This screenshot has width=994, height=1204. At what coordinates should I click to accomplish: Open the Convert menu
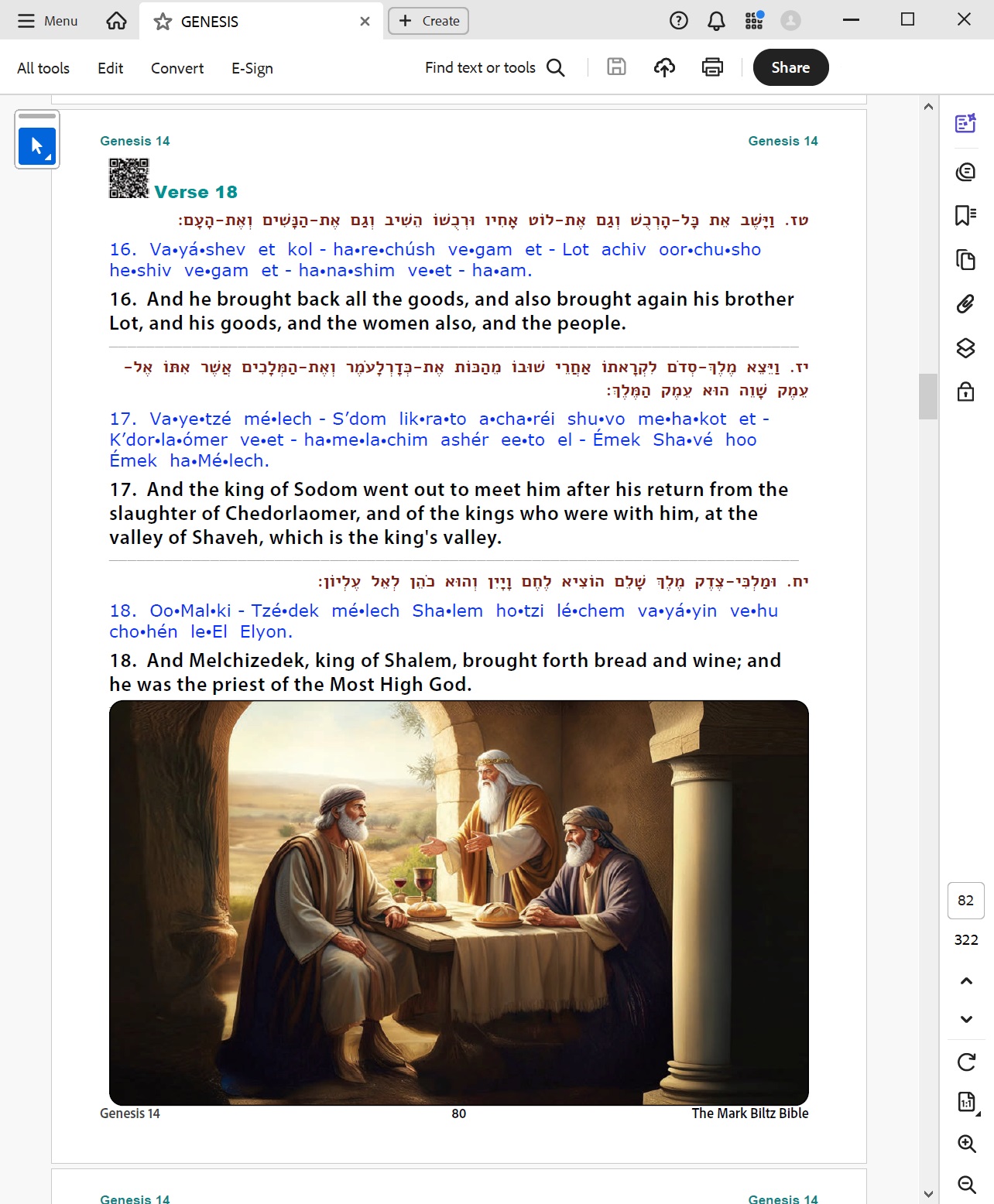[177, 68]
